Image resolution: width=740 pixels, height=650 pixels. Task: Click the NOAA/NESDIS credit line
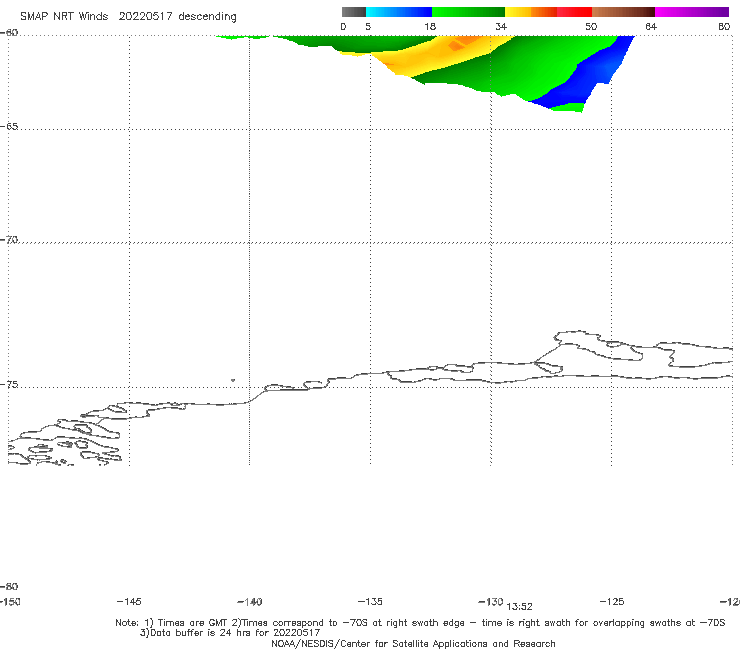[413, 643]
